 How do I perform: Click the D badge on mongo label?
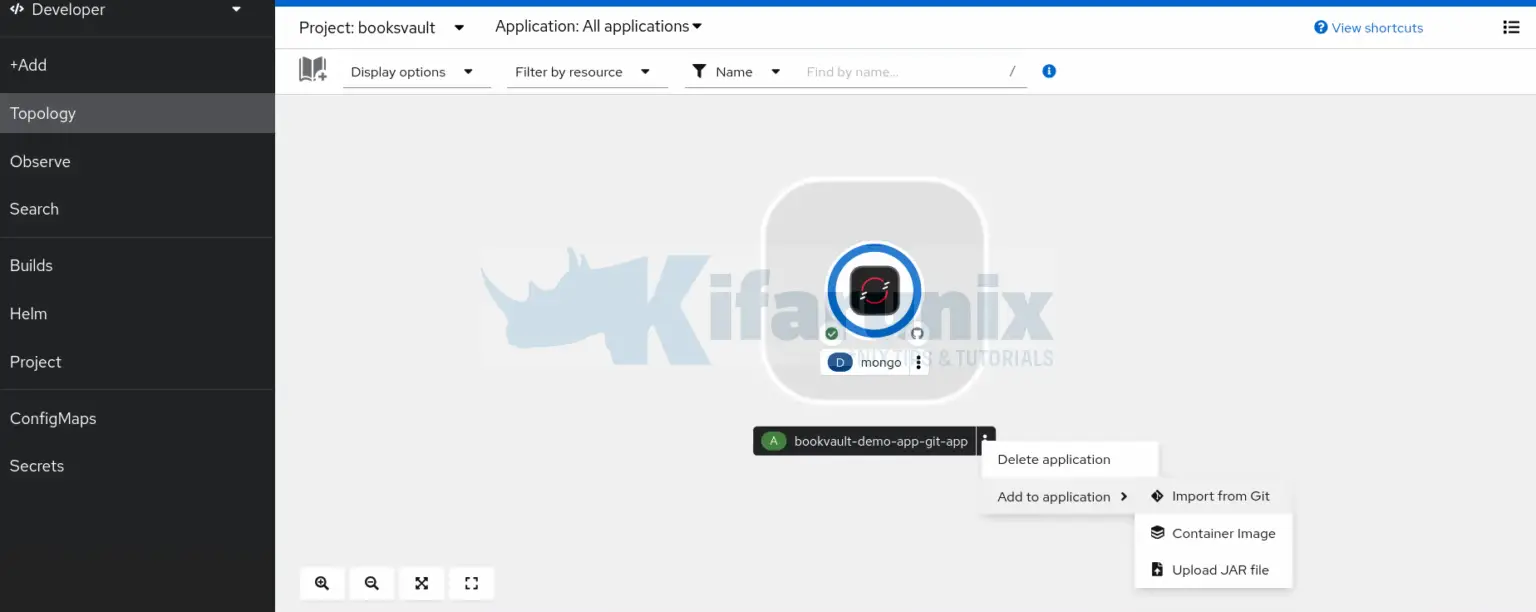pyautogui.click(x=838, y=361)
